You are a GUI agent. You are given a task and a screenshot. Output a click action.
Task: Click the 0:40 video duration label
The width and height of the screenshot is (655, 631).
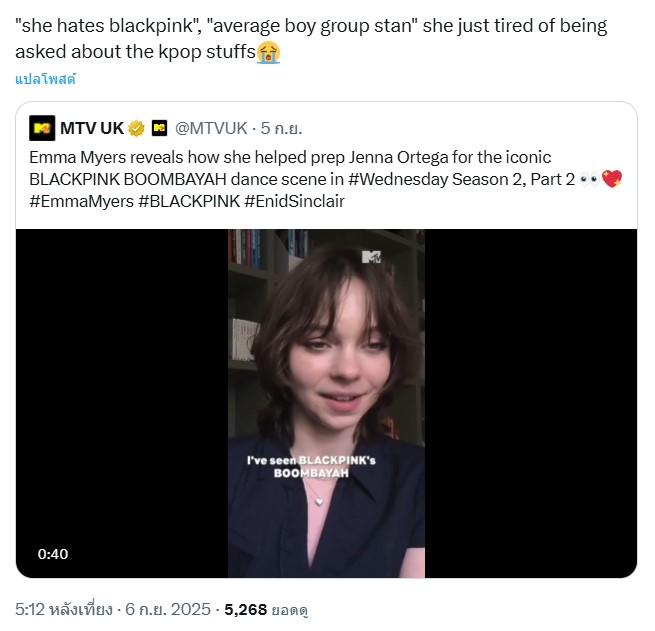coord(53,554)
